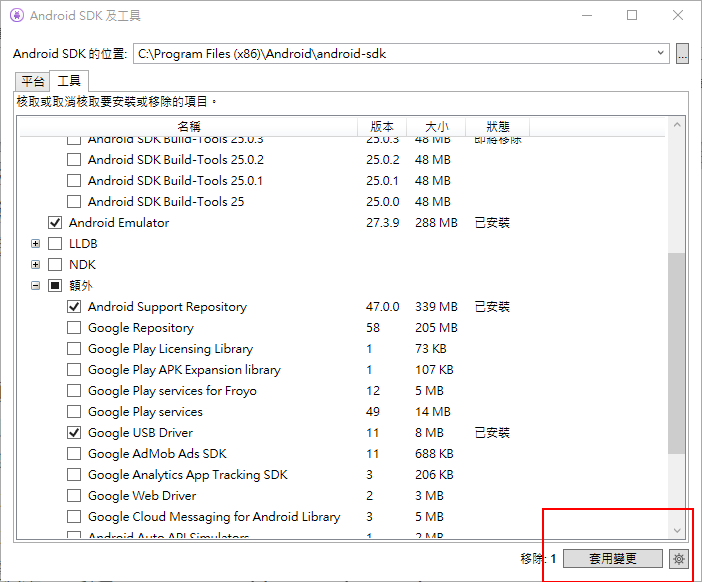Click the Google Web Driver row name

coord(142,496)
